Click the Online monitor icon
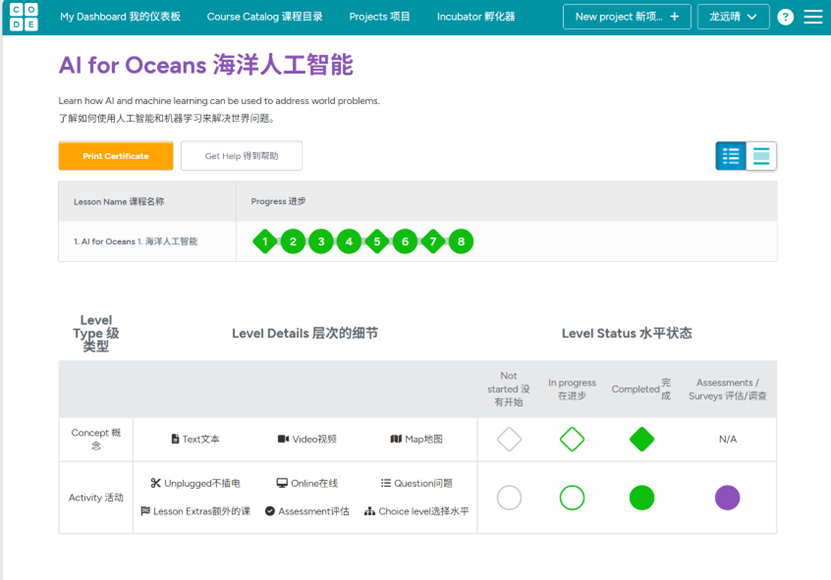831x580 pixels. point(282,483)
